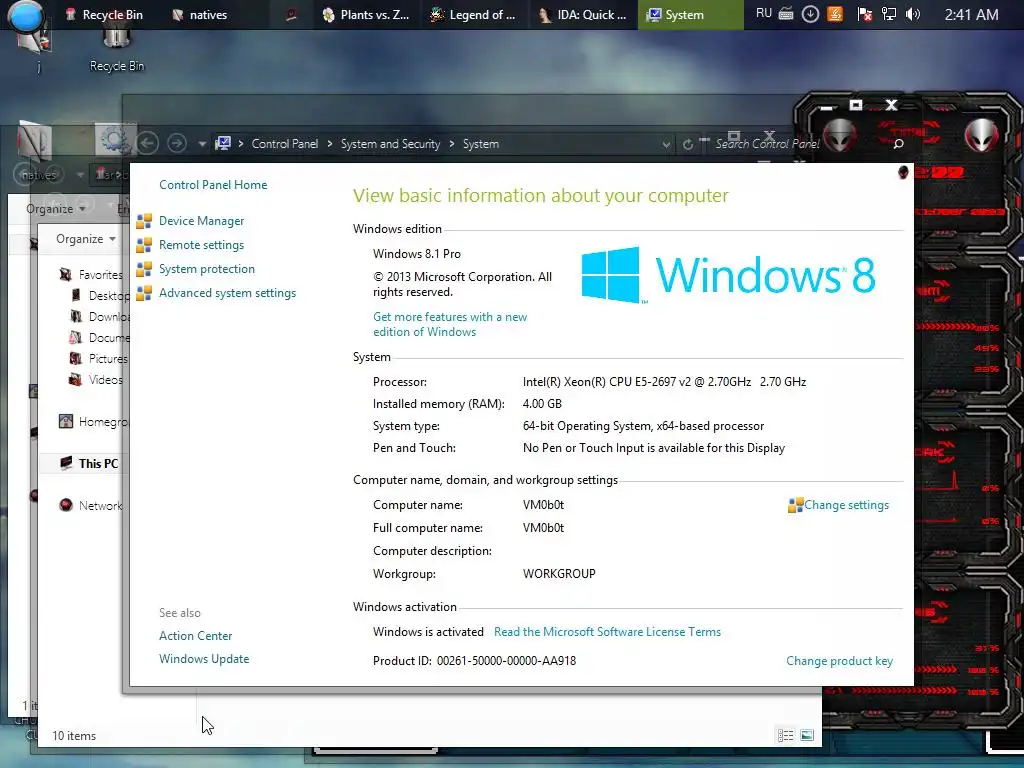Open Action Center flag tray icon
The height and width of the screenshot is (768, 1024).
click(865, 14)
